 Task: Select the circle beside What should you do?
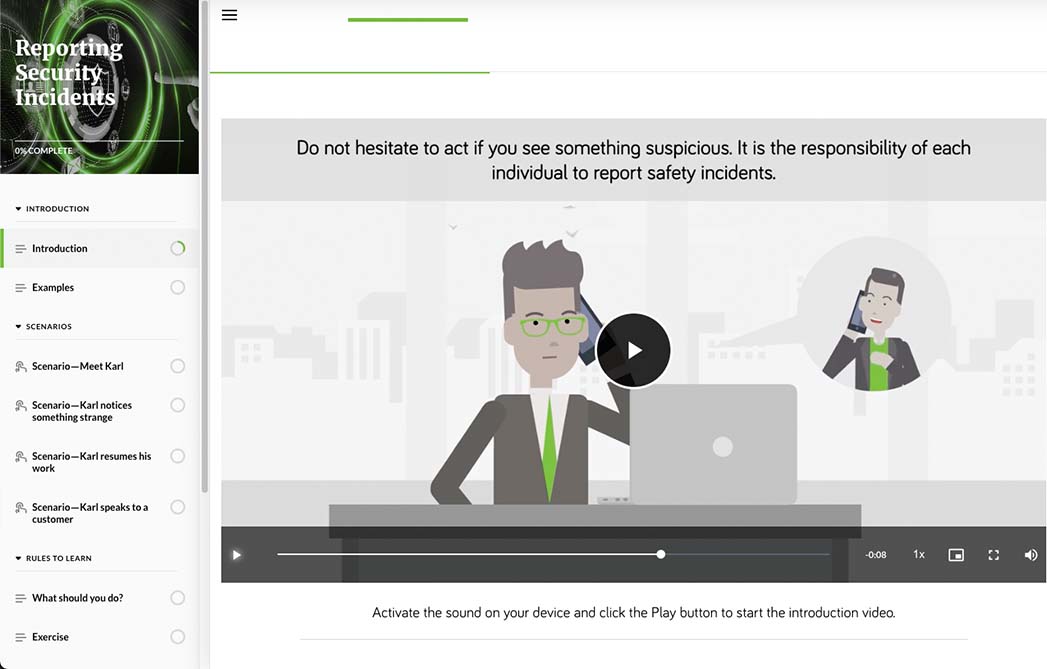click(177, 597)
